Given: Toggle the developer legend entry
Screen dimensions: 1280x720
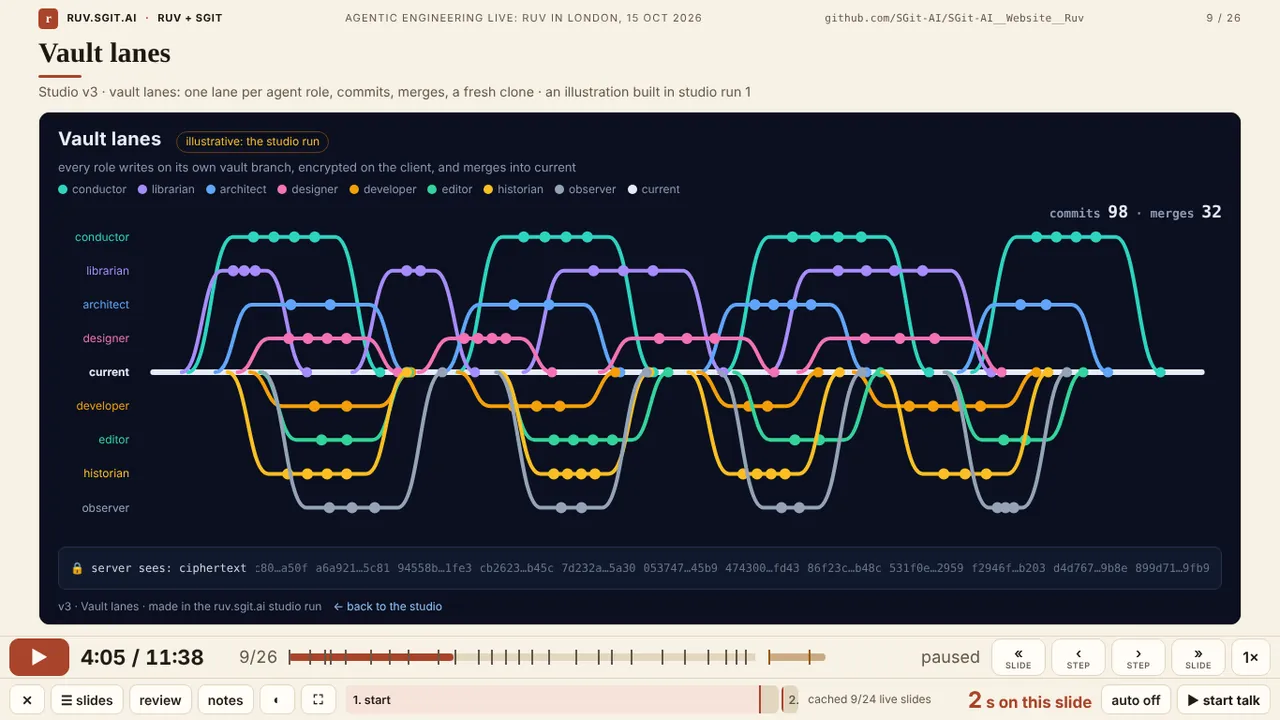Looking at the screenshot, I should [x=383, y=189].
